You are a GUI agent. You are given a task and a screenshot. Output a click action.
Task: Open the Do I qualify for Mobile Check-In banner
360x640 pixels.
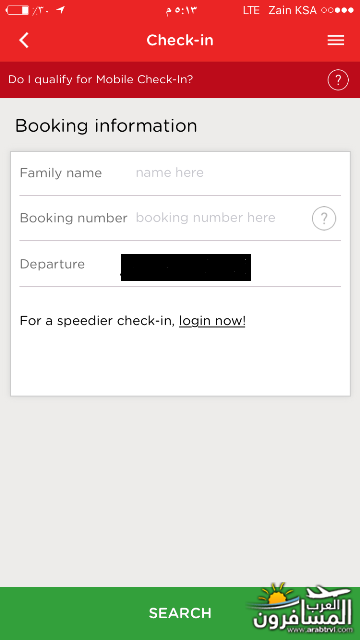[180, 80]
